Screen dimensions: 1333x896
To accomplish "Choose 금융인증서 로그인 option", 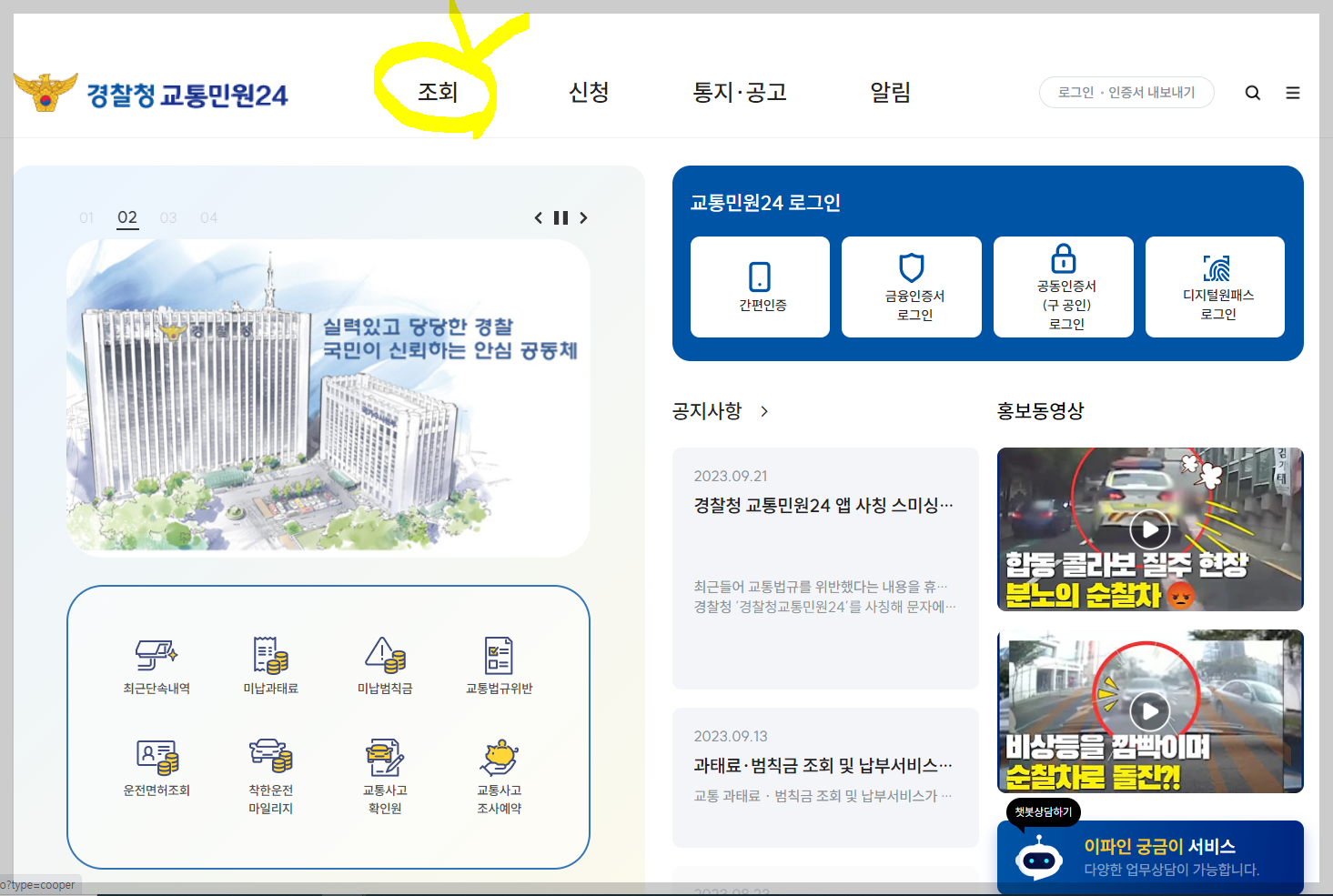I will [912, 287].
